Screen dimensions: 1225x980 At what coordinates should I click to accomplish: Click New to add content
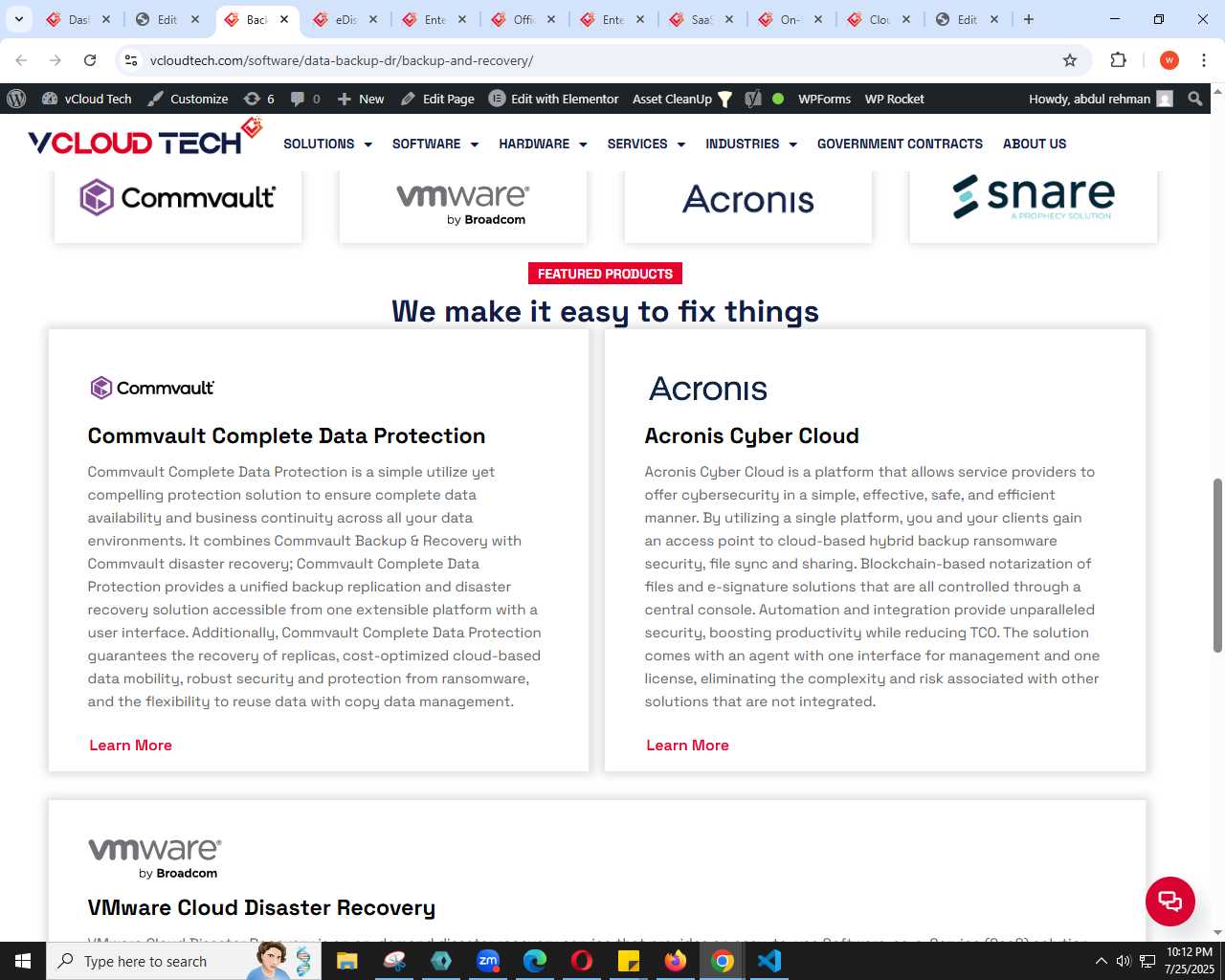click(x=361, y=99)
